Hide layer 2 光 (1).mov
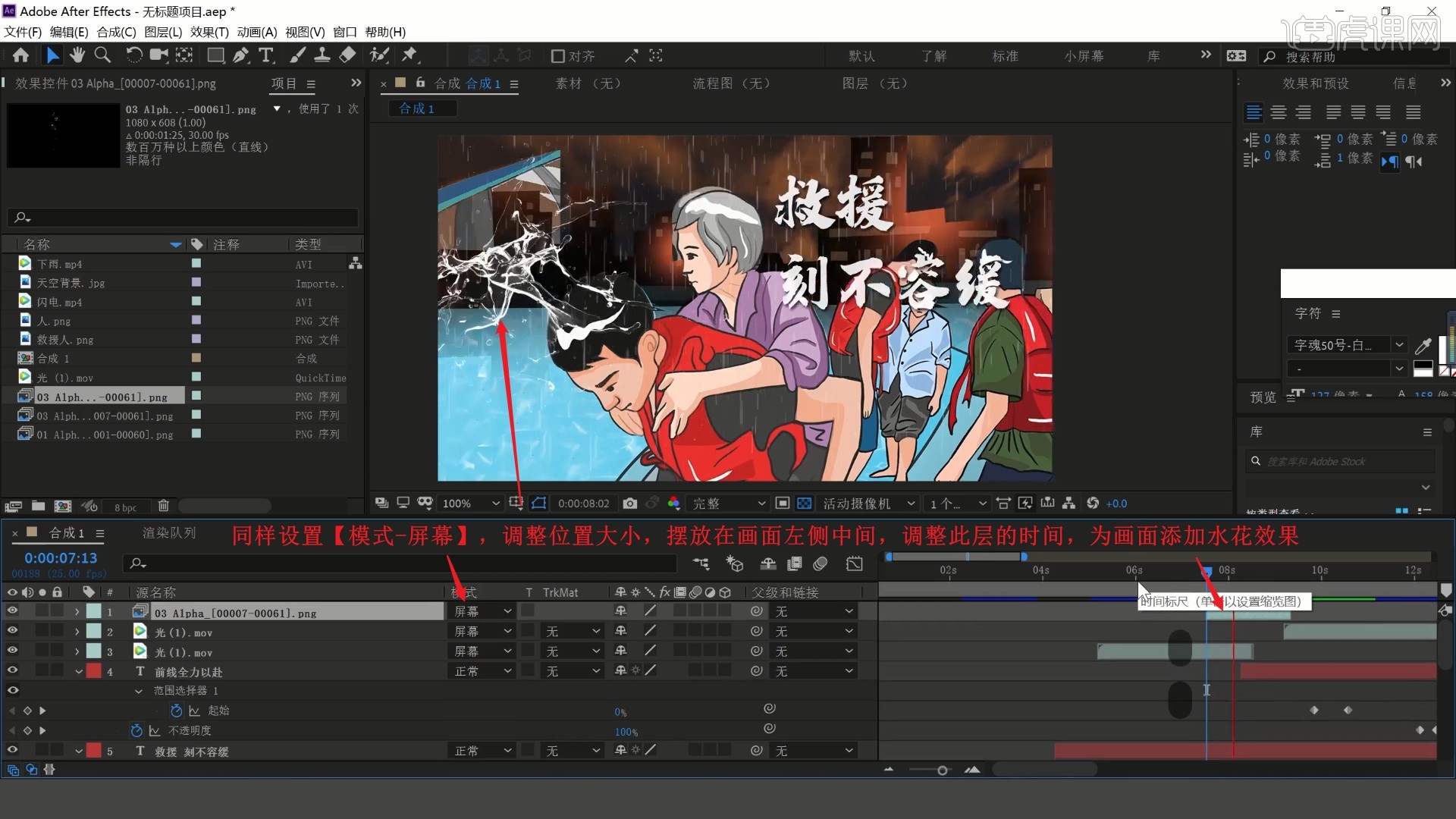 [x=12, y=630]
